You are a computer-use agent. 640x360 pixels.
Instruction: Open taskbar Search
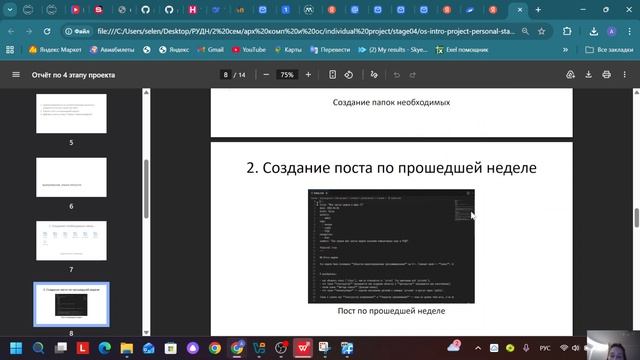38,348
